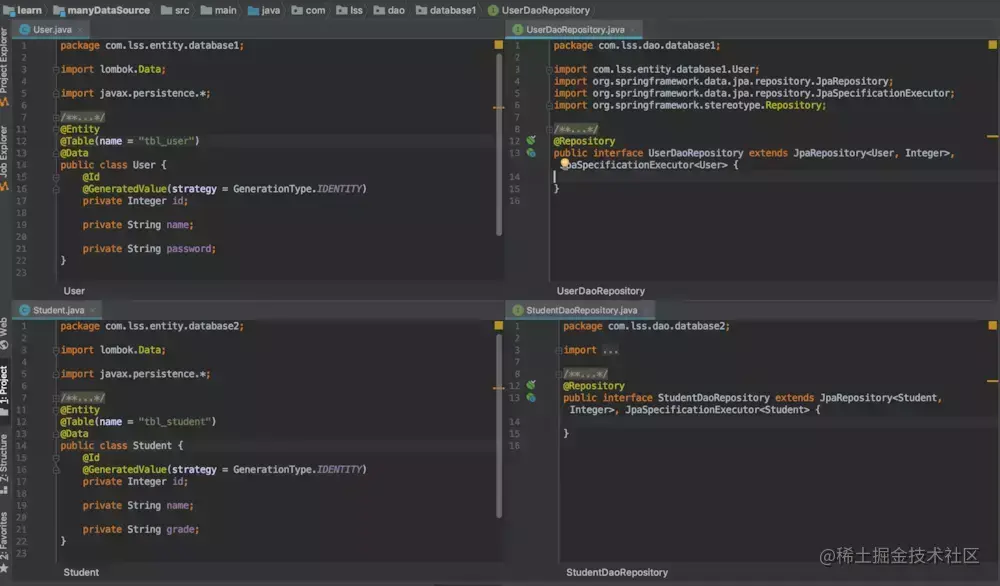Viewport: 1000px width, 586px height.
Task: Click the manyDataSource breadcrumb
Action: click(101, 10)
